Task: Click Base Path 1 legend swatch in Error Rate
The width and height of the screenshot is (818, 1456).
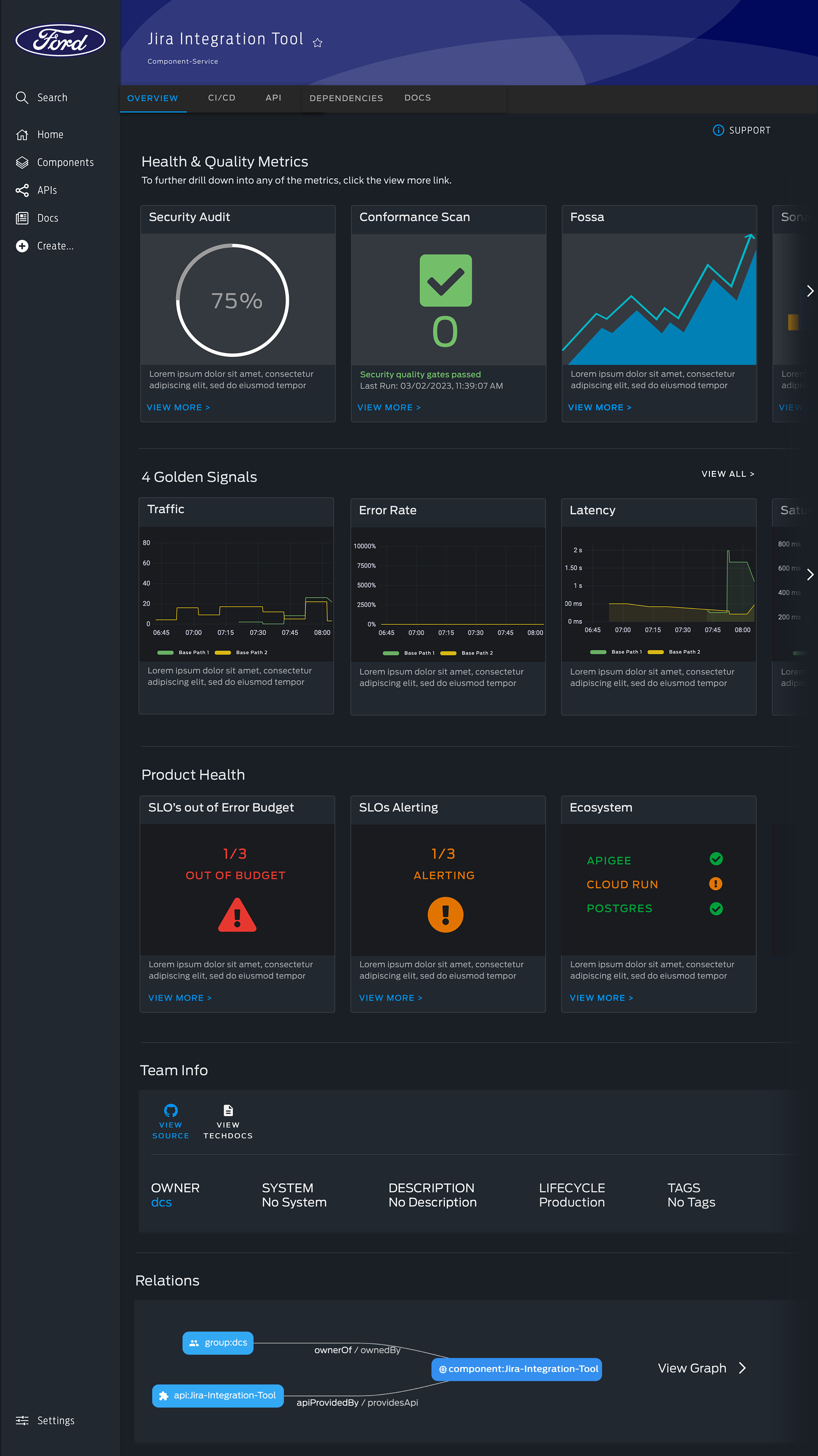Action: click(391, 653)
